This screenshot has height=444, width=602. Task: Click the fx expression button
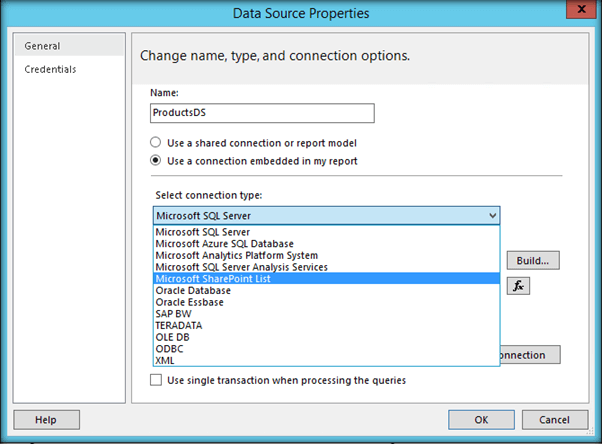(x=518, y=285)
